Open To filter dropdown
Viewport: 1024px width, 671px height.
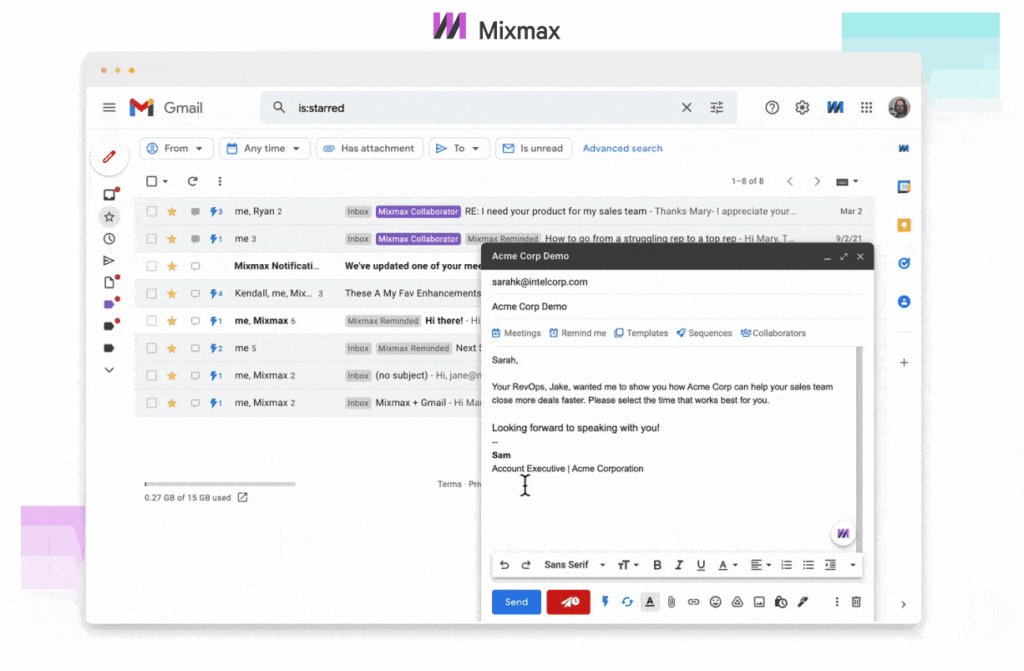point(458,148)
